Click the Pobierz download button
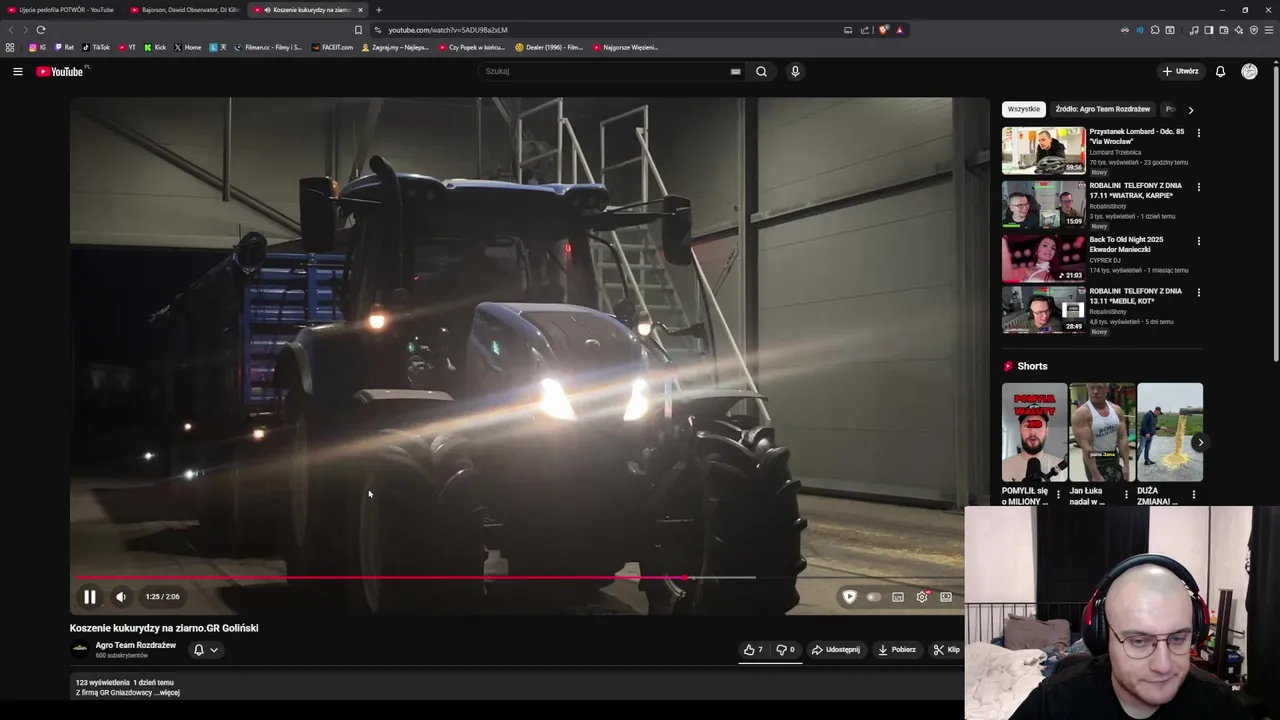The width and height of the screenshot is (1280, 720). pyautogui.click(x=897, y=650)
